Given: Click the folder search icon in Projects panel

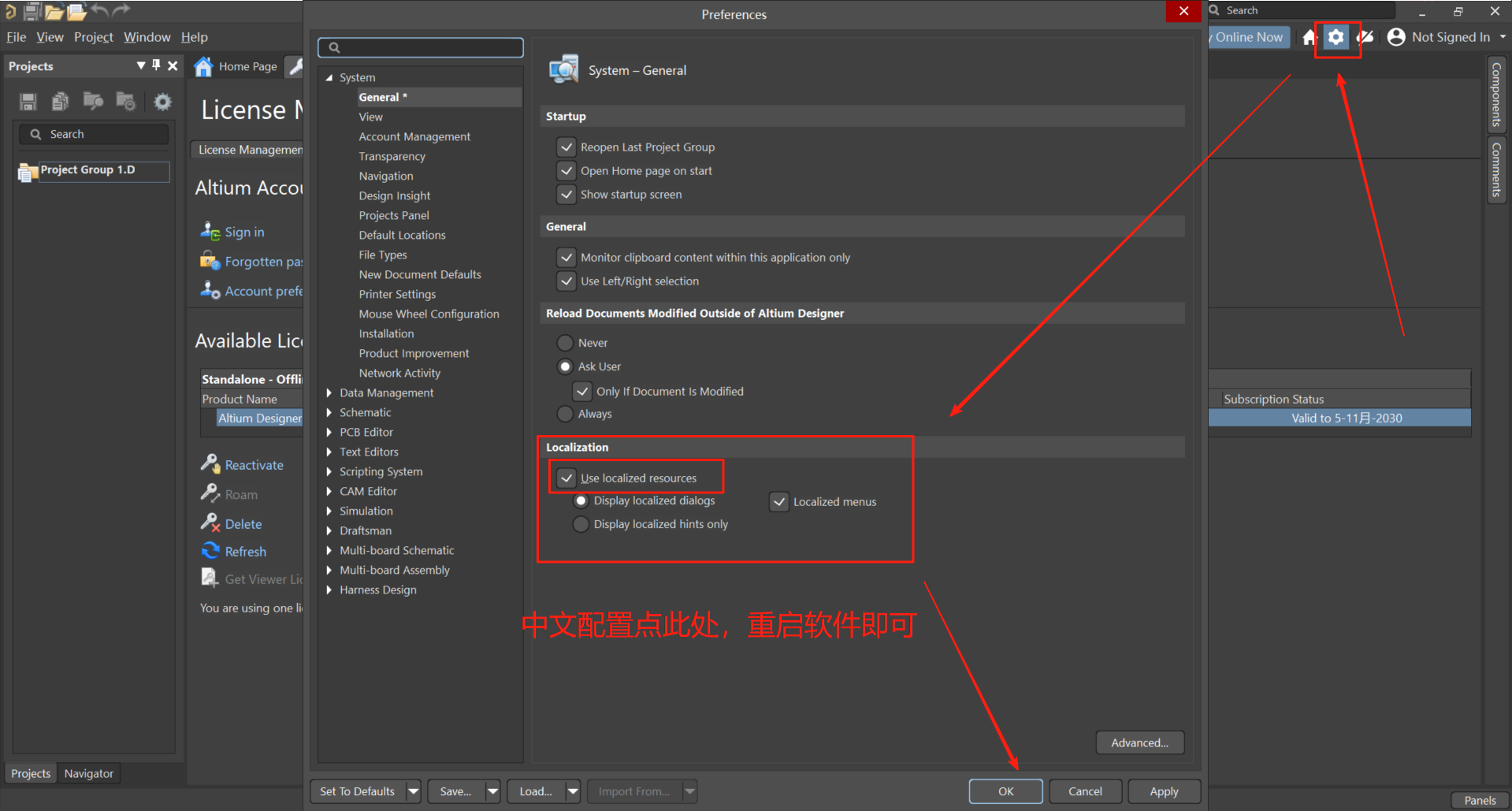Looking at the screenshot, I should [x=93, y=102].
